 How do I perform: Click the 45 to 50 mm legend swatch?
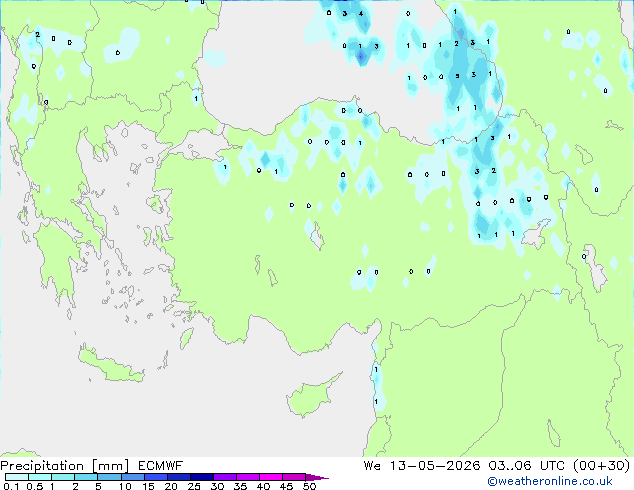[x=294, y=477]
